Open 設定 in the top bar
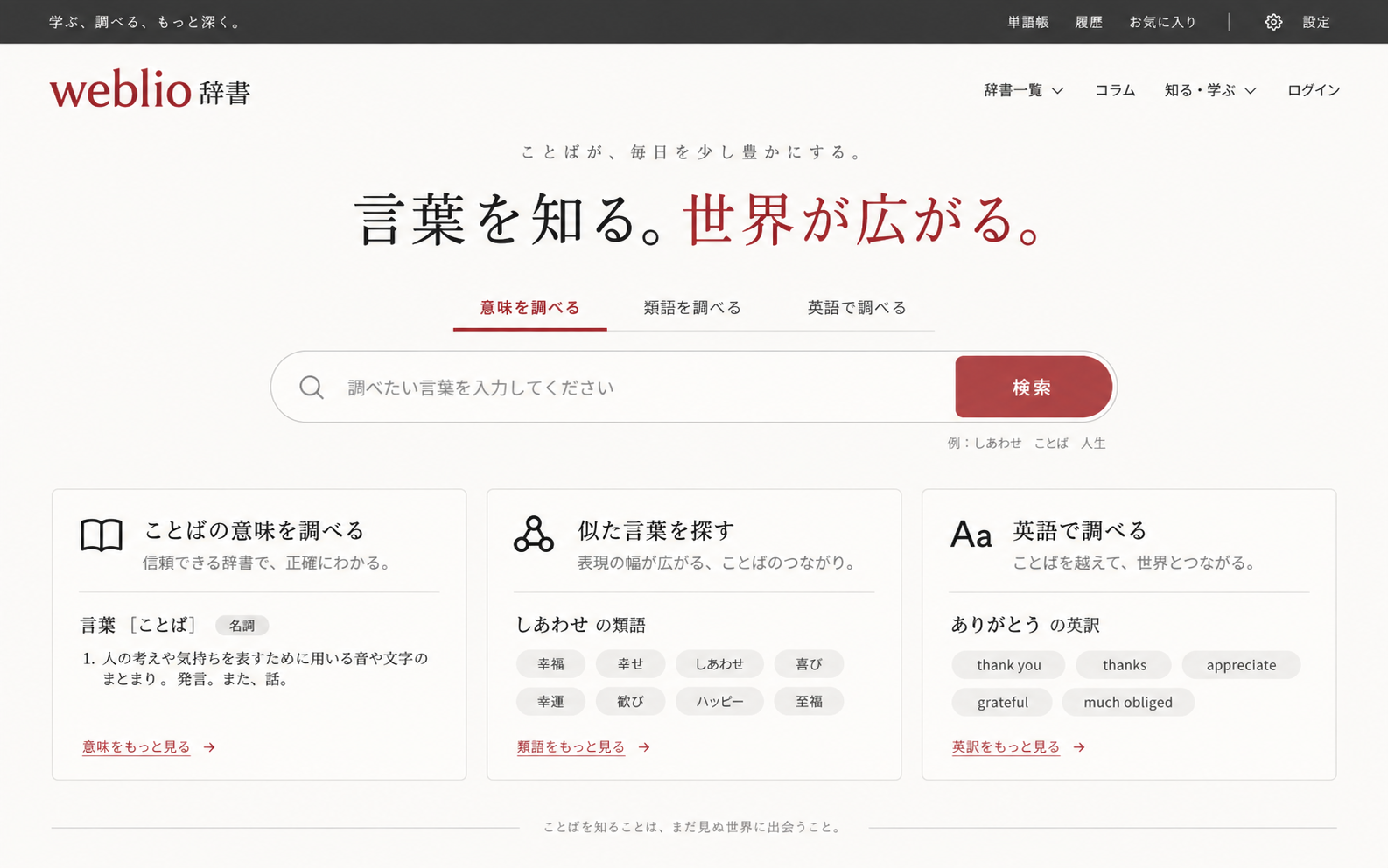The height and width of the screenshot is (868, 1388). pos(1316,22)
